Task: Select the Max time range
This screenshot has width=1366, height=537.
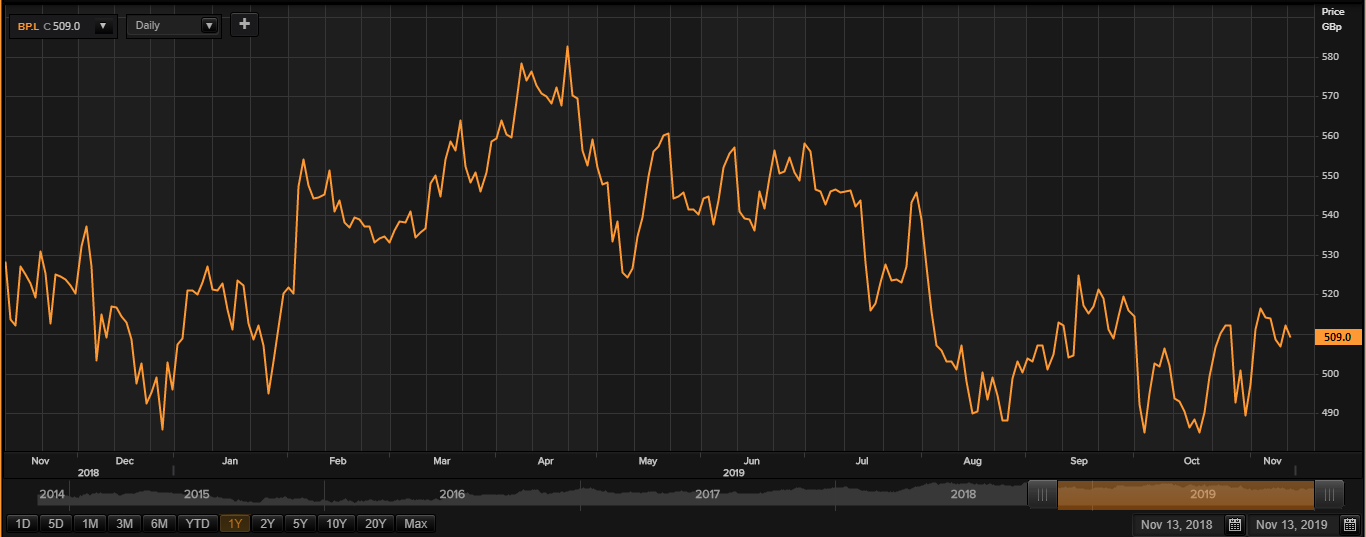Action: [x=416, y=523]
